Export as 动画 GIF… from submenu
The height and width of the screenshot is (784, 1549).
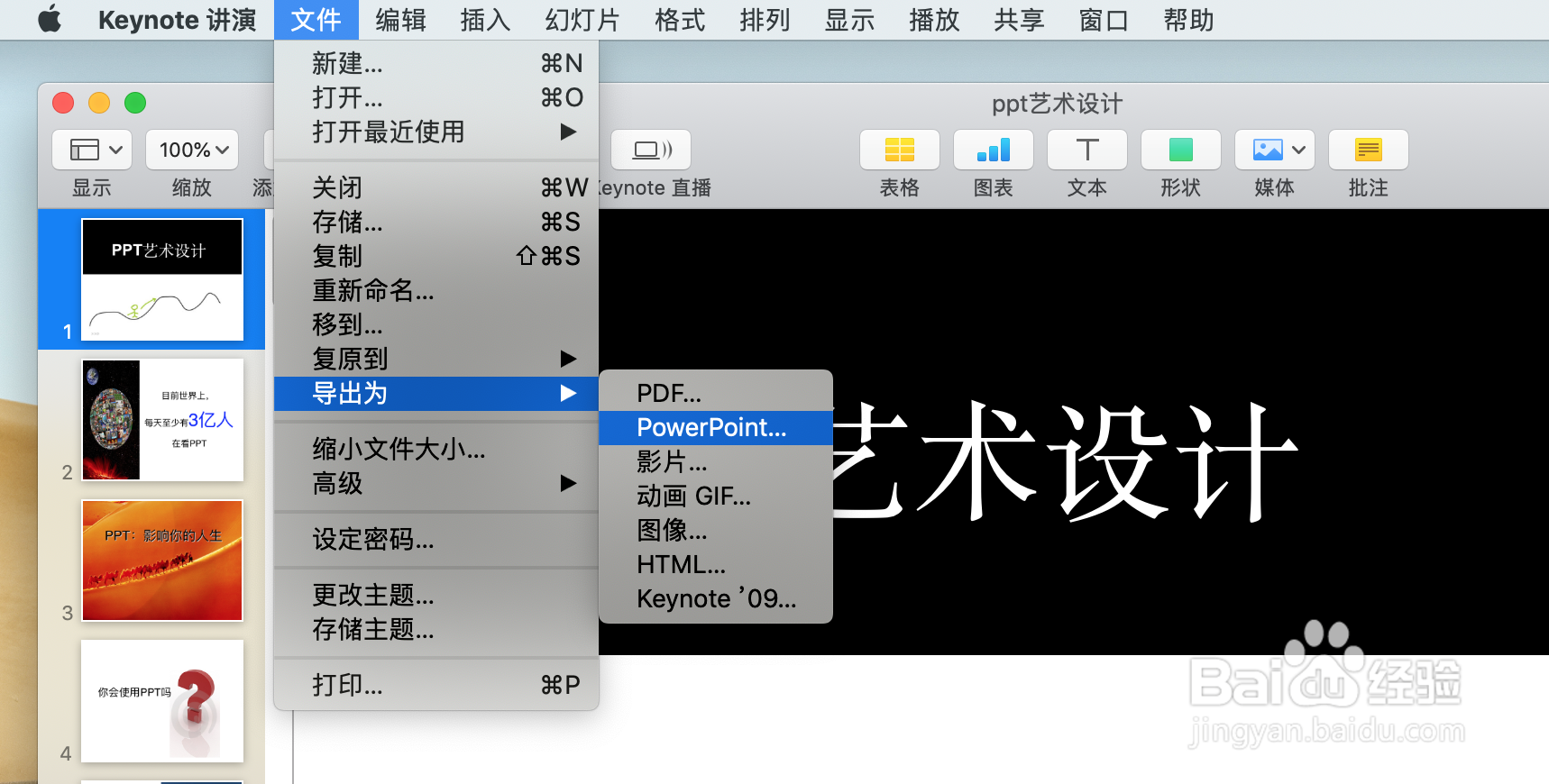click(x=716, y=496)
